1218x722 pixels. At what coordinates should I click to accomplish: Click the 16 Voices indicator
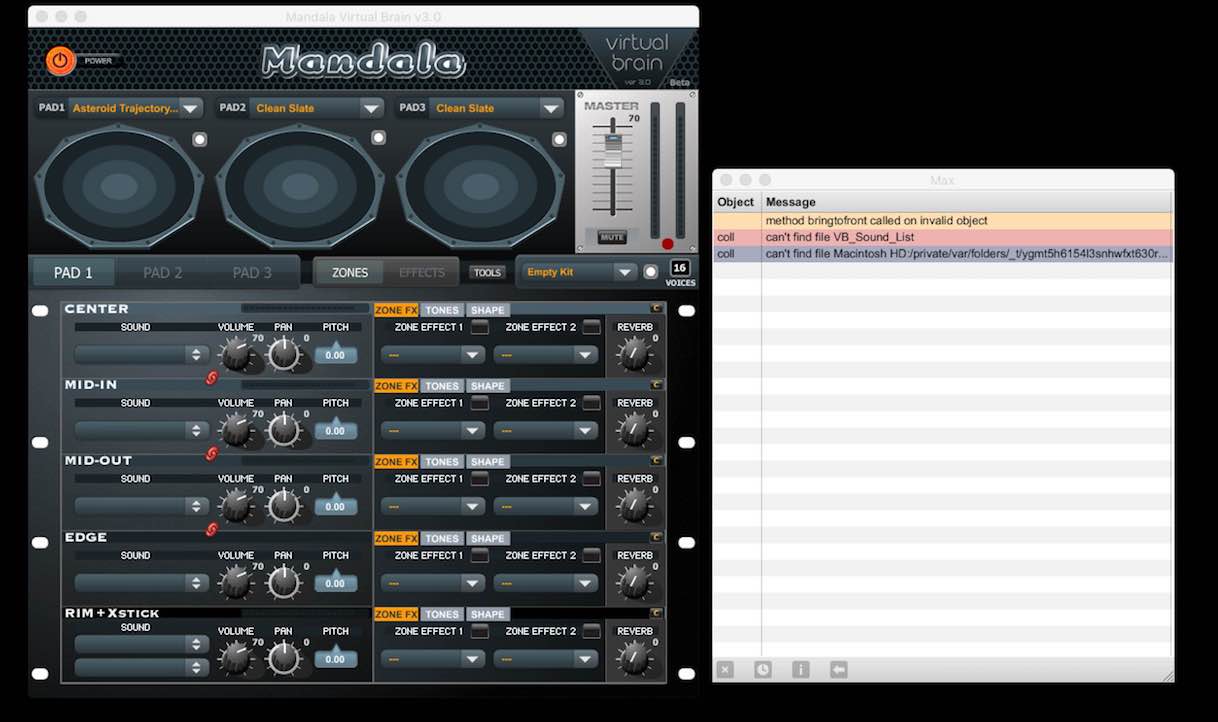[680, 268]
